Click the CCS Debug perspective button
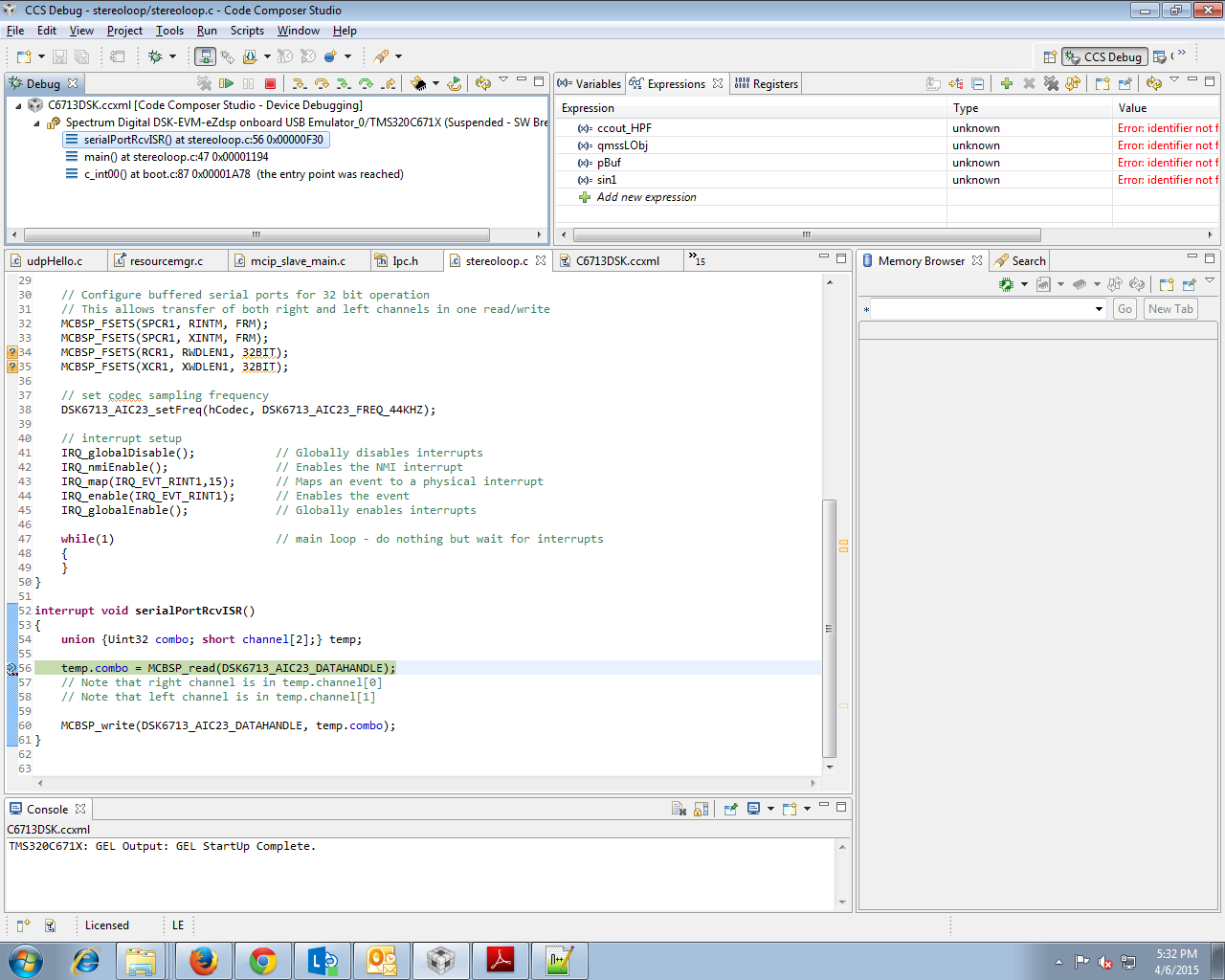 pos(1103,57)
